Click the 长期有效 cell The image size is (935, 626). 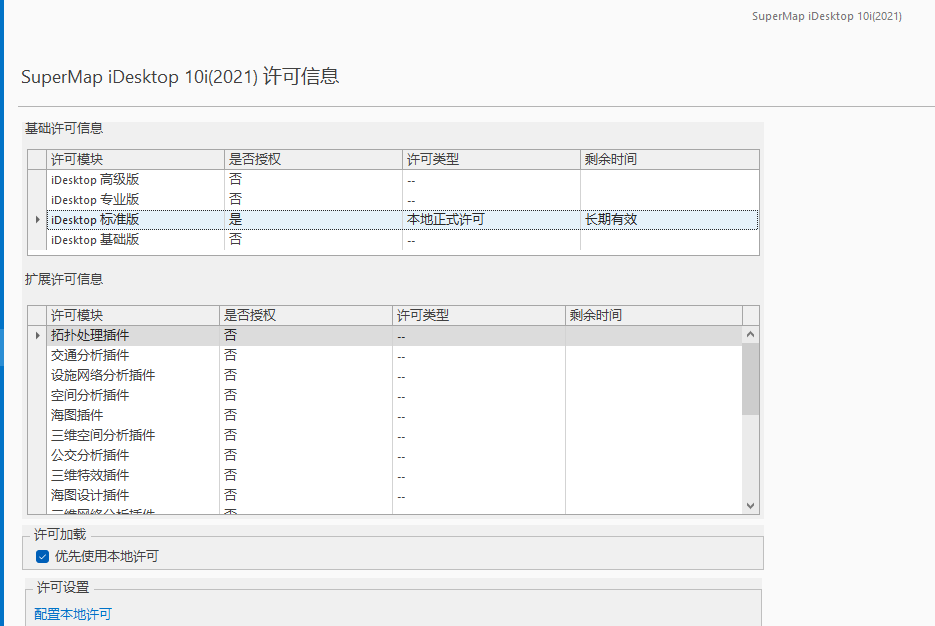(669, 219)
